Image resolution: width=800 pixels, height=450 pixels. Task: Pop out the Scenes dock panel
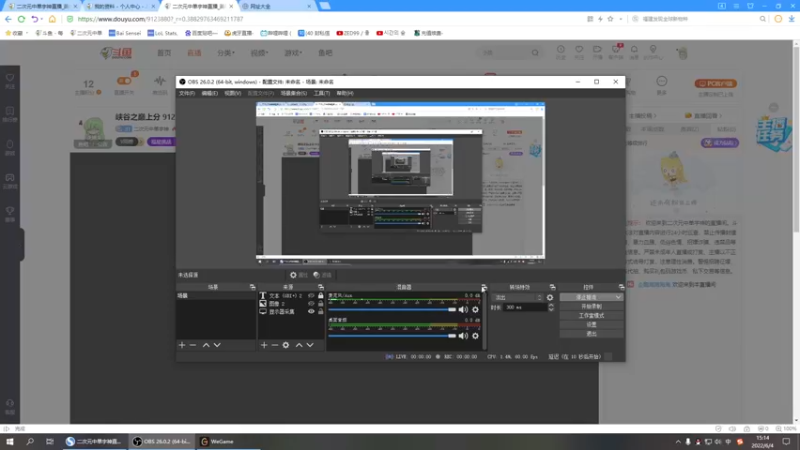pyautogui.click(x=252, y=287)
